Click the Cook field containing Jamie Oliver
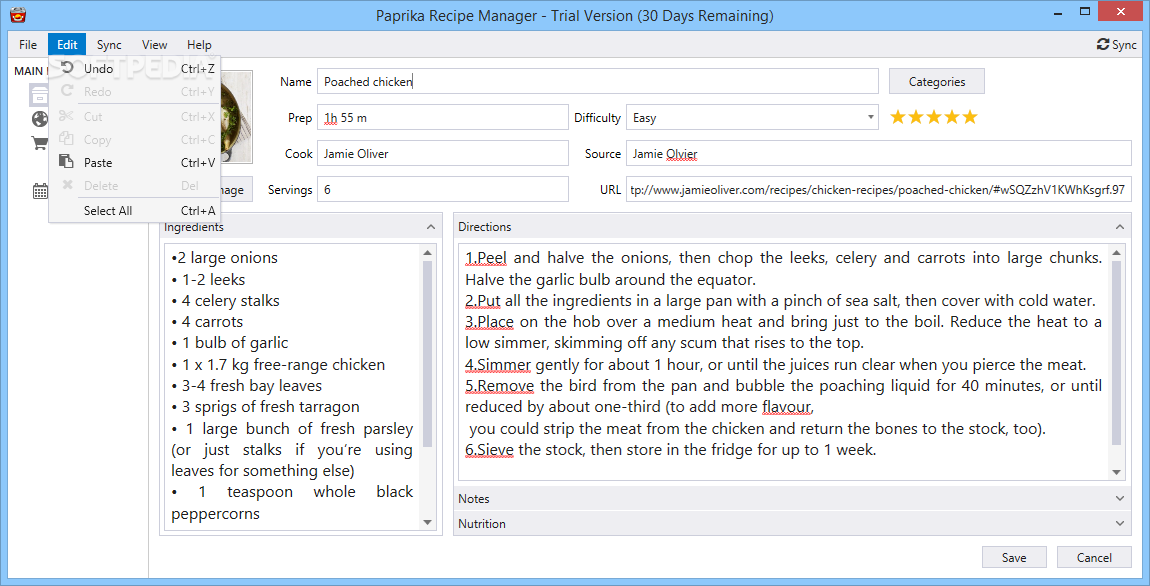The width and height of the screenshot is (1150, 586). tap(443, 153)
